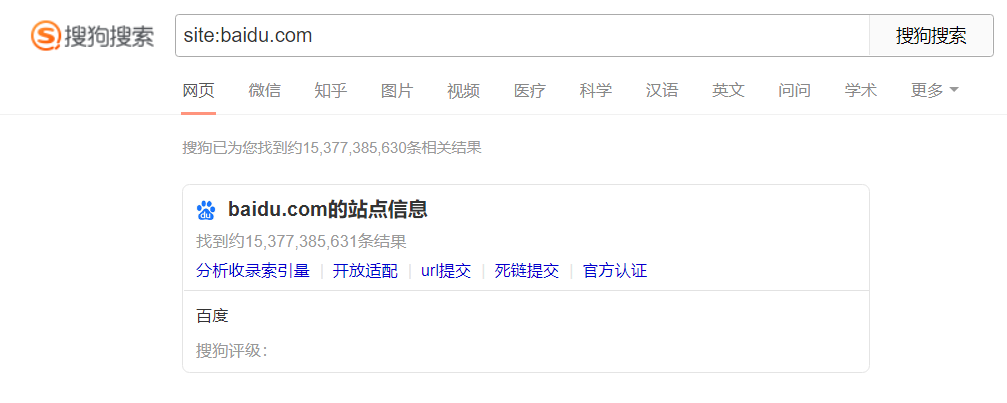This screenshot has height=403, width=1007.
Task: Click the 搜狗搜索 search button
Action: [931, 35]
